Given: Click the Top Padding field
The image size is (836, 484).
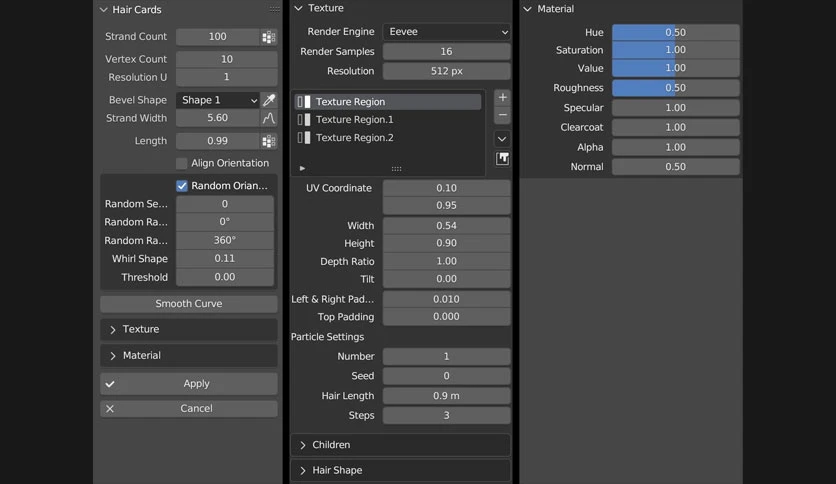Looking at the screenshot, I should tap(446, 317).
